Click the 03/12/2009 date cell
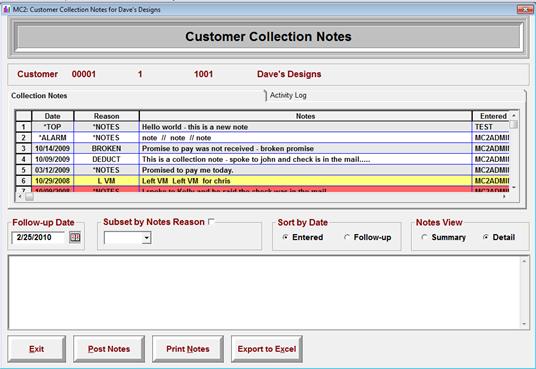 pos(53,170)
